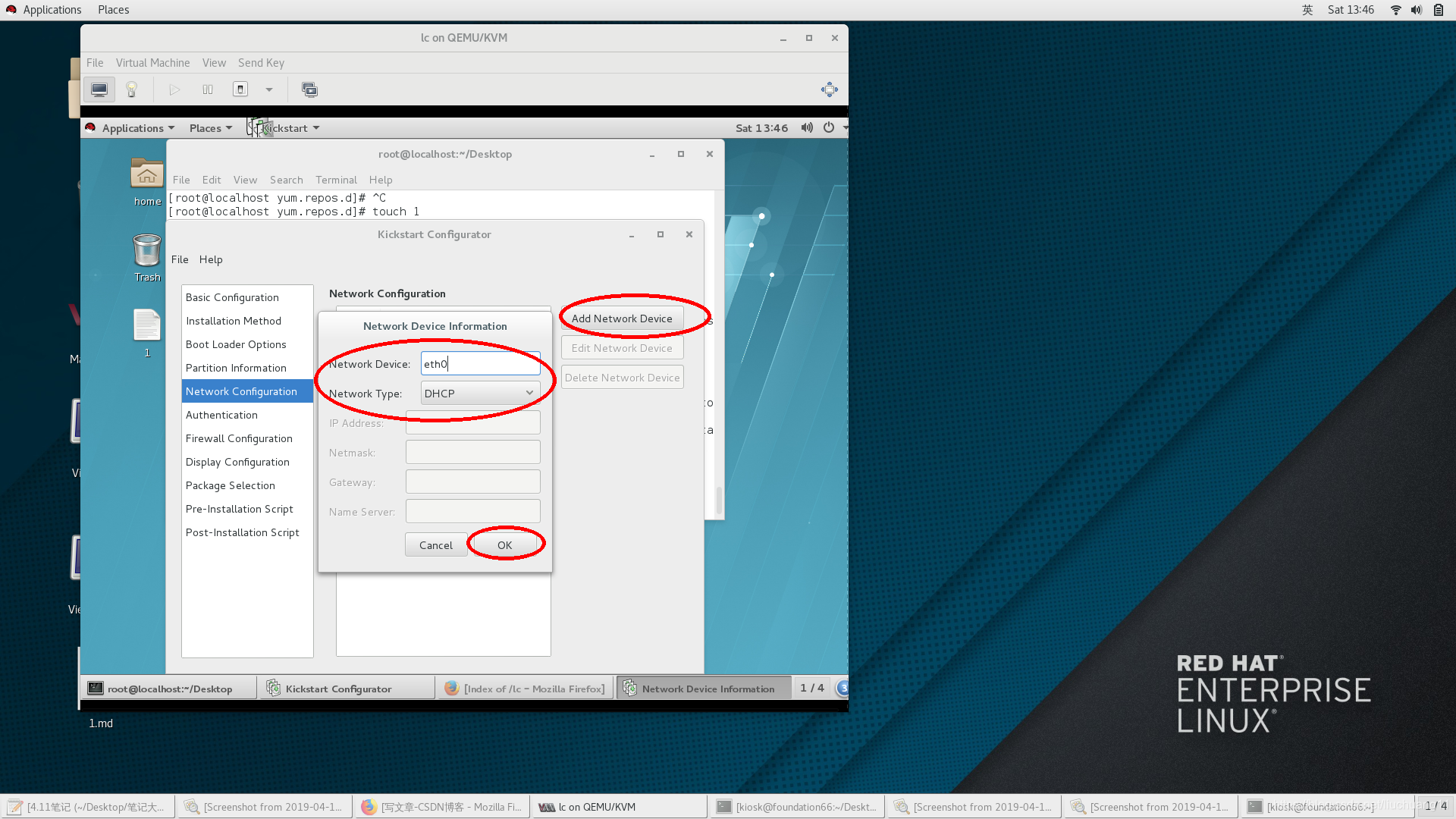Expand guest Applications menu dropdown
Viewport: 1456px width, 819px height.
[138, 128]
